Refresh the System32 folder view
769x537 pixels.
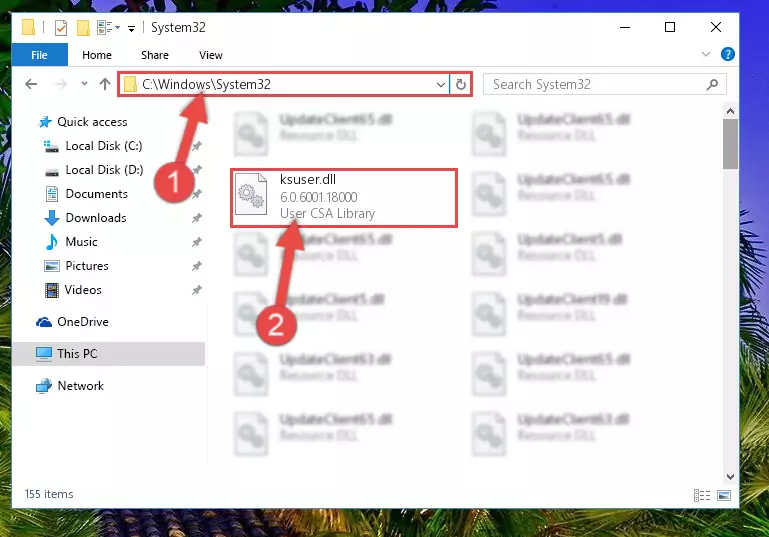click(461, 84)
